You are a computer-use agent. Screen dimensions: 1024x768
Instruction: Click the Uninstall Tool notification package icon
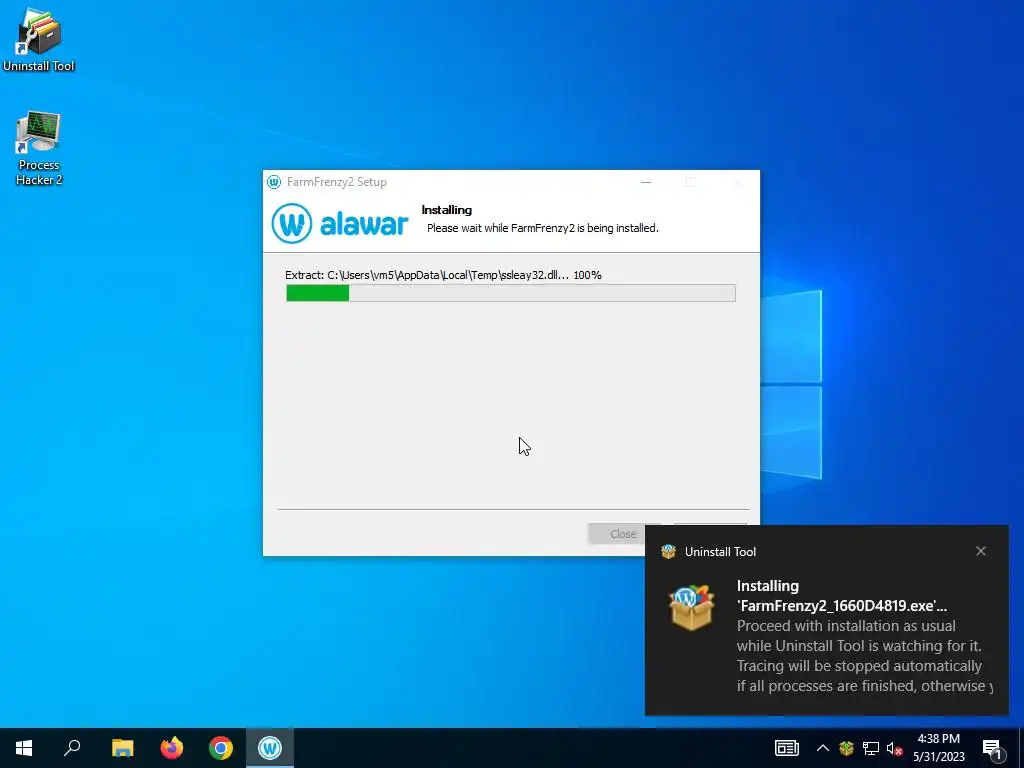(691, 607)
